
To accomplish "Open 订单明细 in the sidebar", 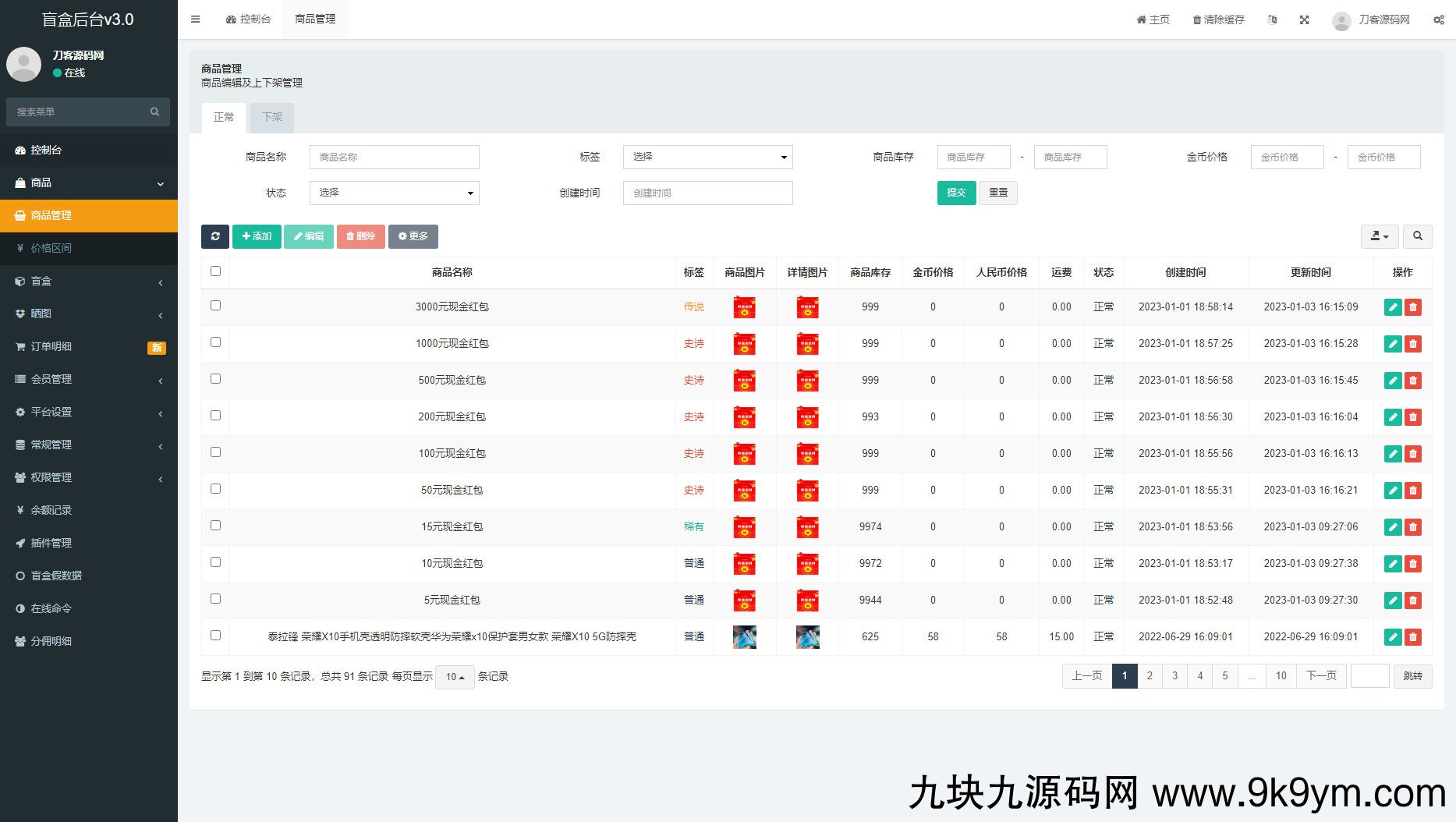I will (89, 346).
